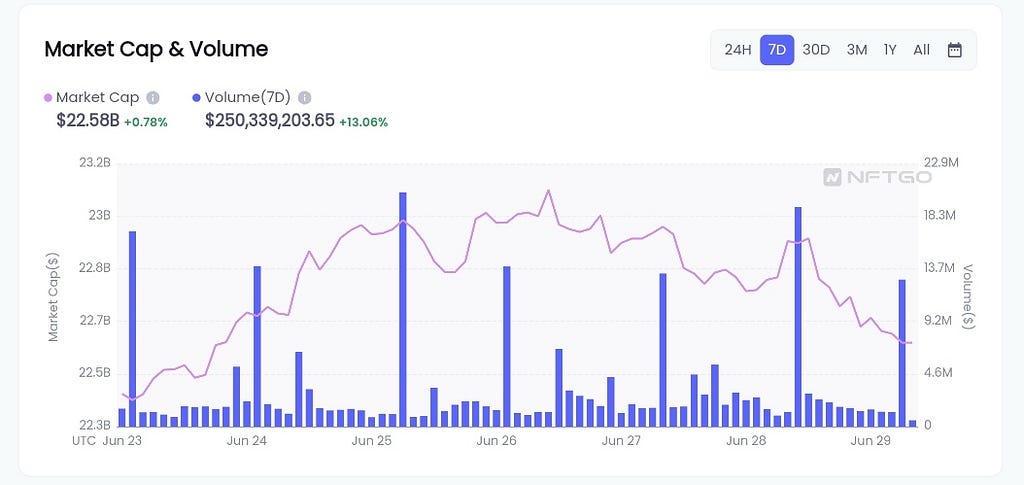
Task: Click the tall volume bar on Jun 23
Action: (x=132, y=329)
